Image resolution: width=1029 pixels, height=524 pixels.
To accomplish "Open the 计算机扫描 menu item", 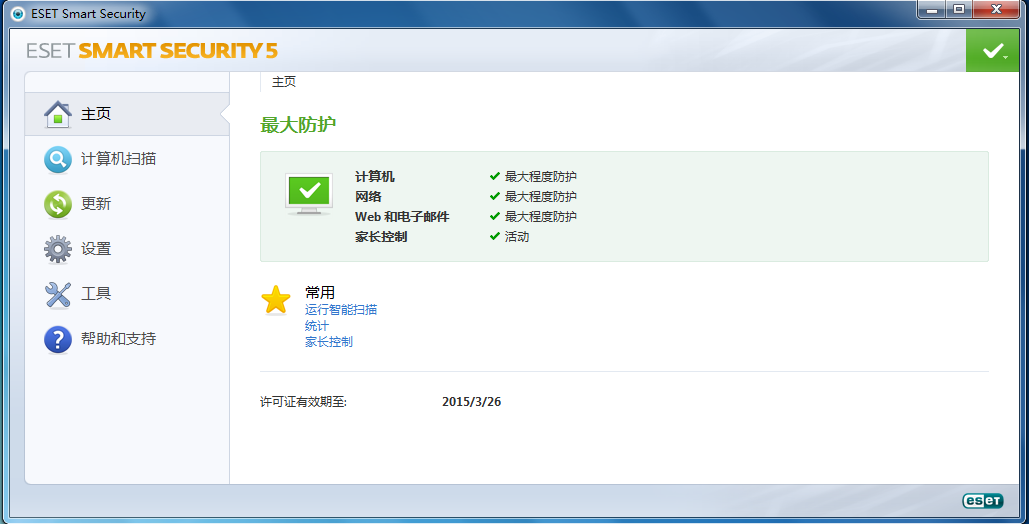I will [118, 159].
